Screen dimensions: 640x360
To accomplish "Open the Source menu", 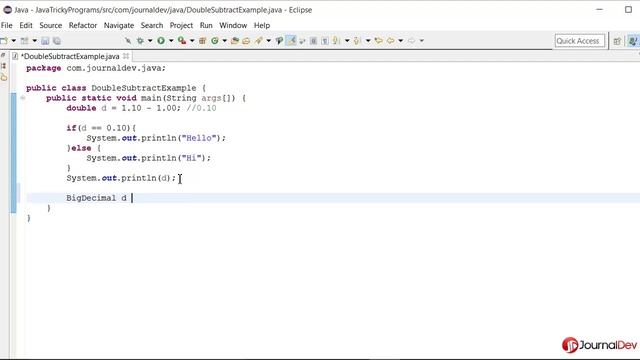I will (x=51, y=25).
